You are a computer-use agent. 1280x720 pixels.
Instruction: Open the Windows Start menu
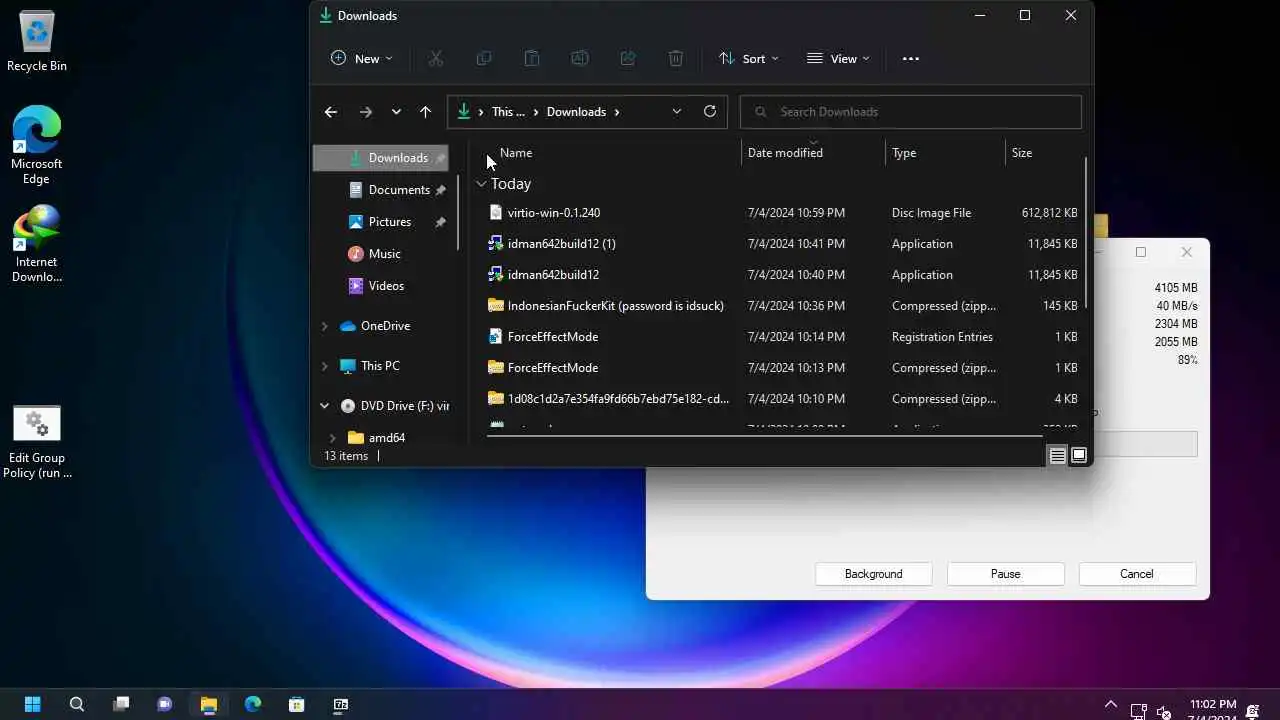point(33,704)
